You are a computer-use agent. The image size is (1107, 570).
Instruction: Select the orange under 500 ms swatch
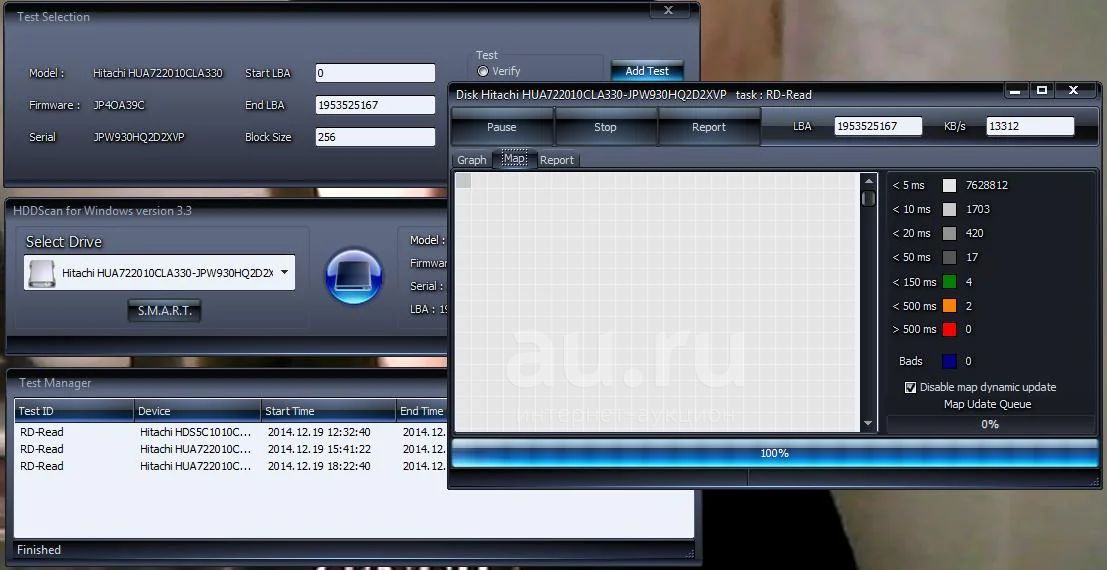(x=950, y=306)
